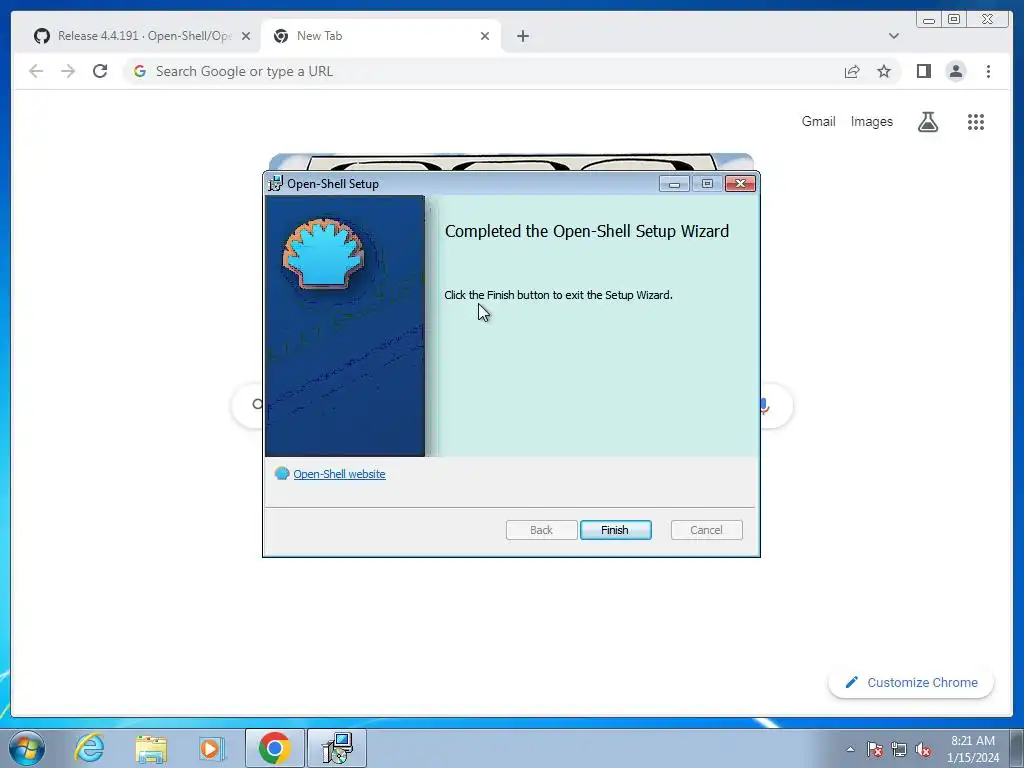
Task: Click the globe icon beside Open-Shell website
Action: click(x=281, y=473)
